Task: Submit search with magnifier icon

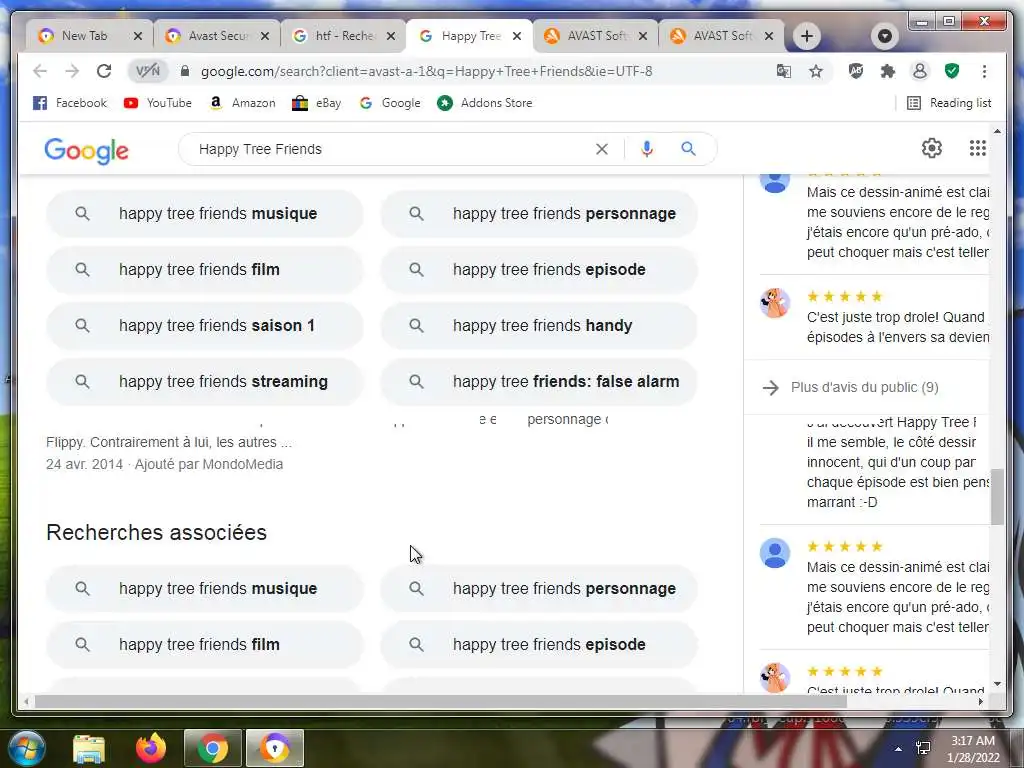Action: click(688, 149)
